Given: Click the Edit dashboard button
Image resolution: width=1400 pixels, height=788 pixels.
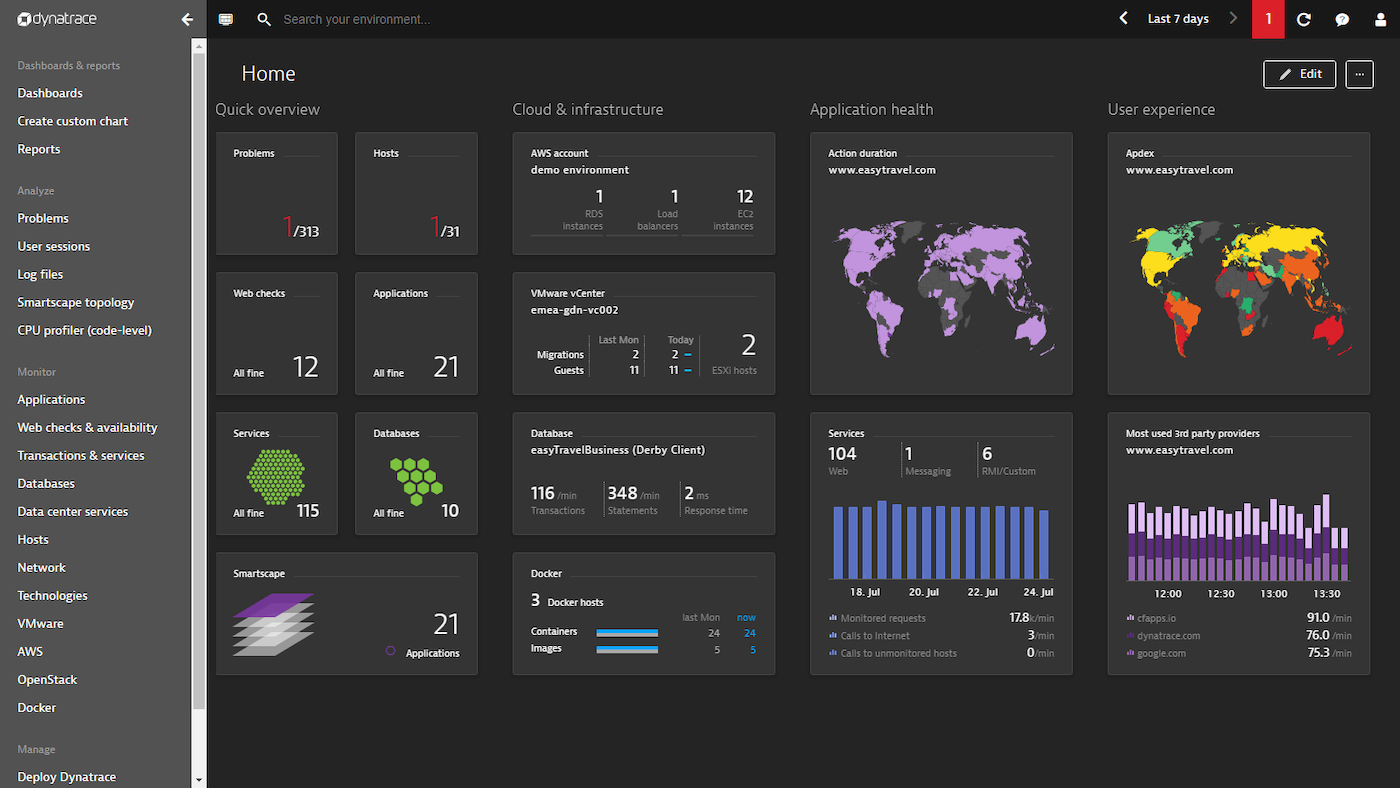Looking at the screenshot, I should tap(1299, 74).
